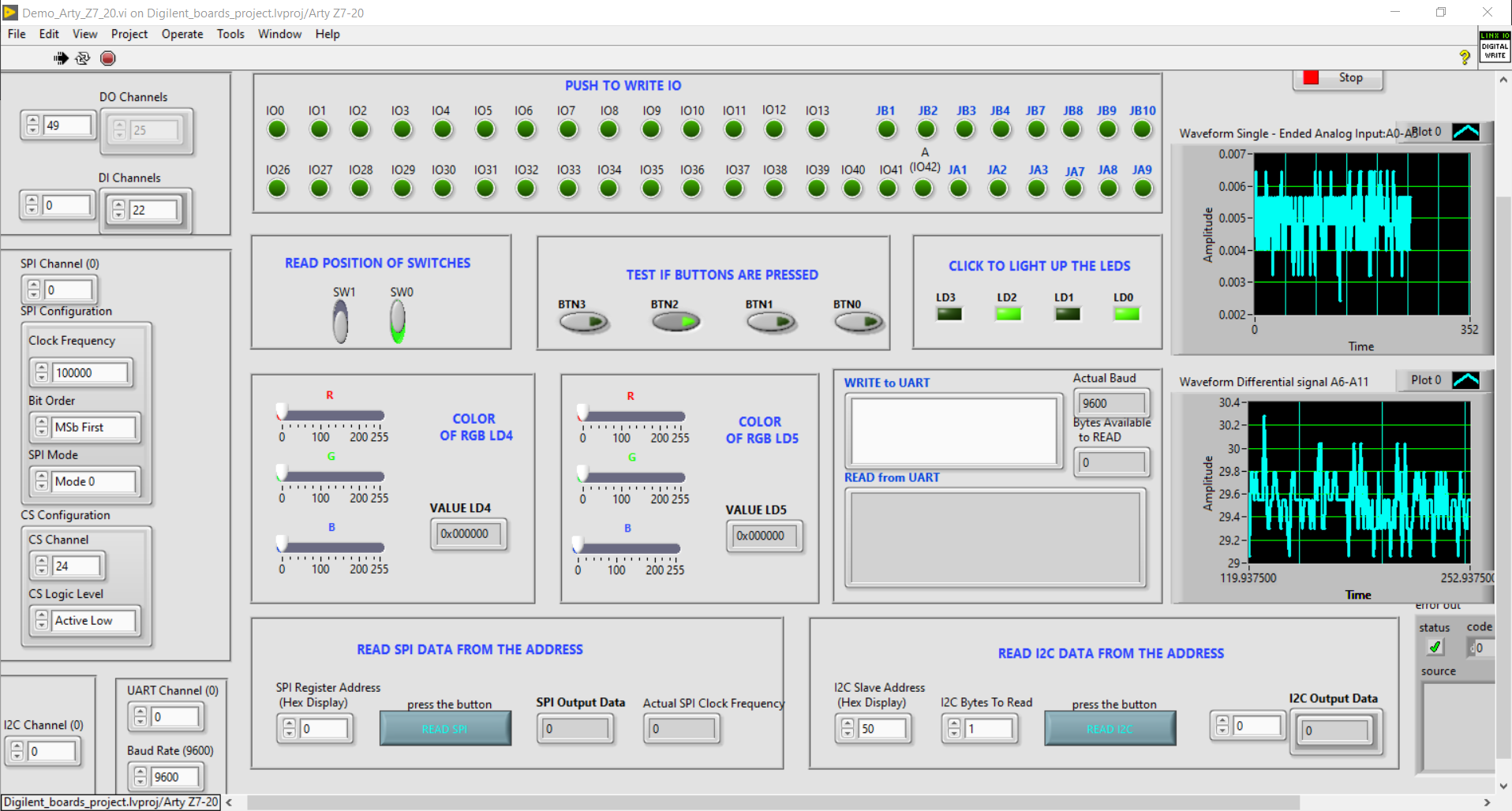Click the WRITE to UART text box

click(x=953, y=431)
